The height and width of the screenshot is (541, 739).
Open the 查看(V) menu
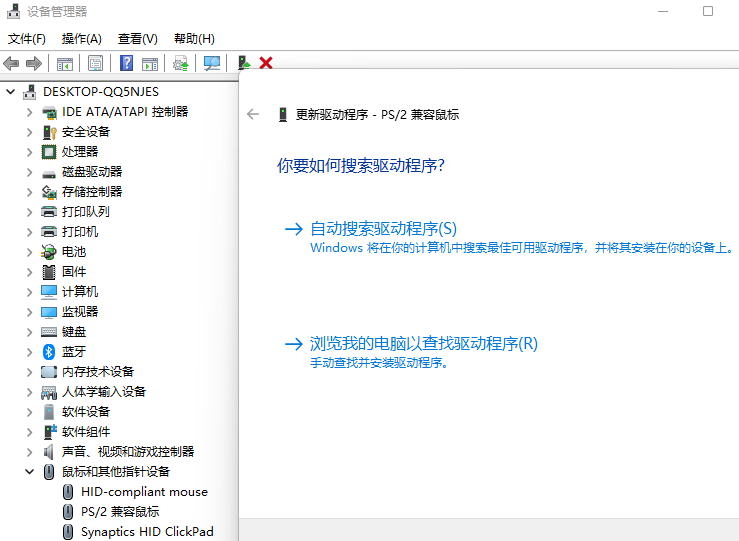(137, 38)
